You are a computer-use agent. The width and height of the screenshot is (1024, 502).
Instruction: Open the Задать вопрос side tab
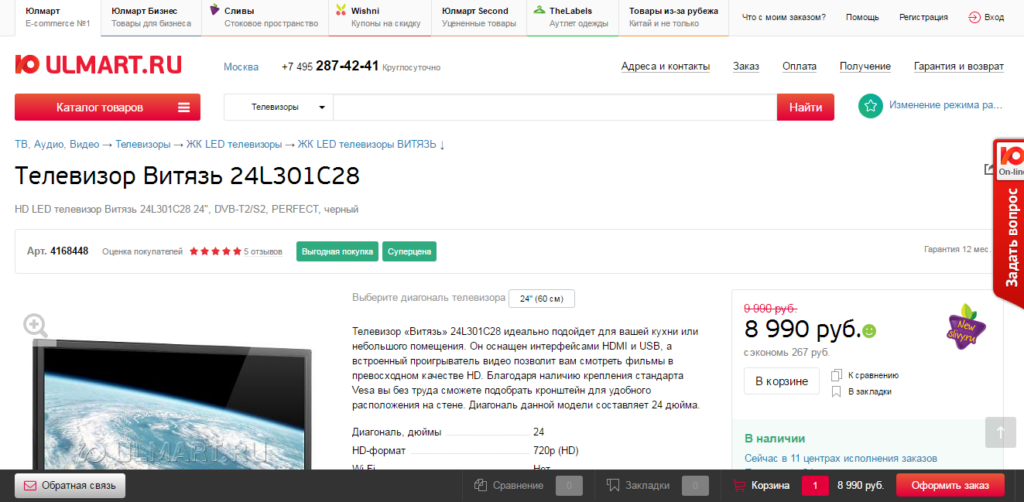click(x=1009, y=222)
